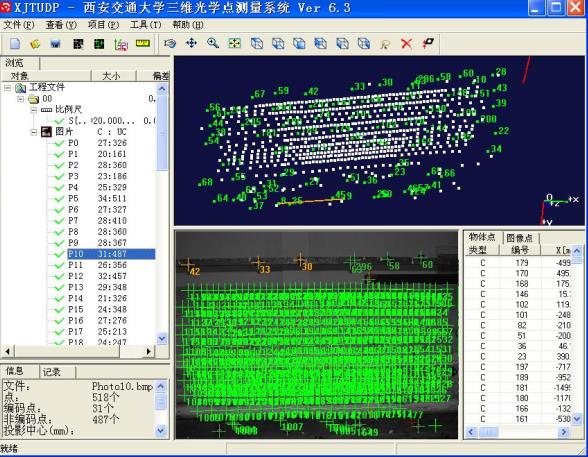Click the down arrow of the tree's vertical scrollbar

click(x=162, y=339)
